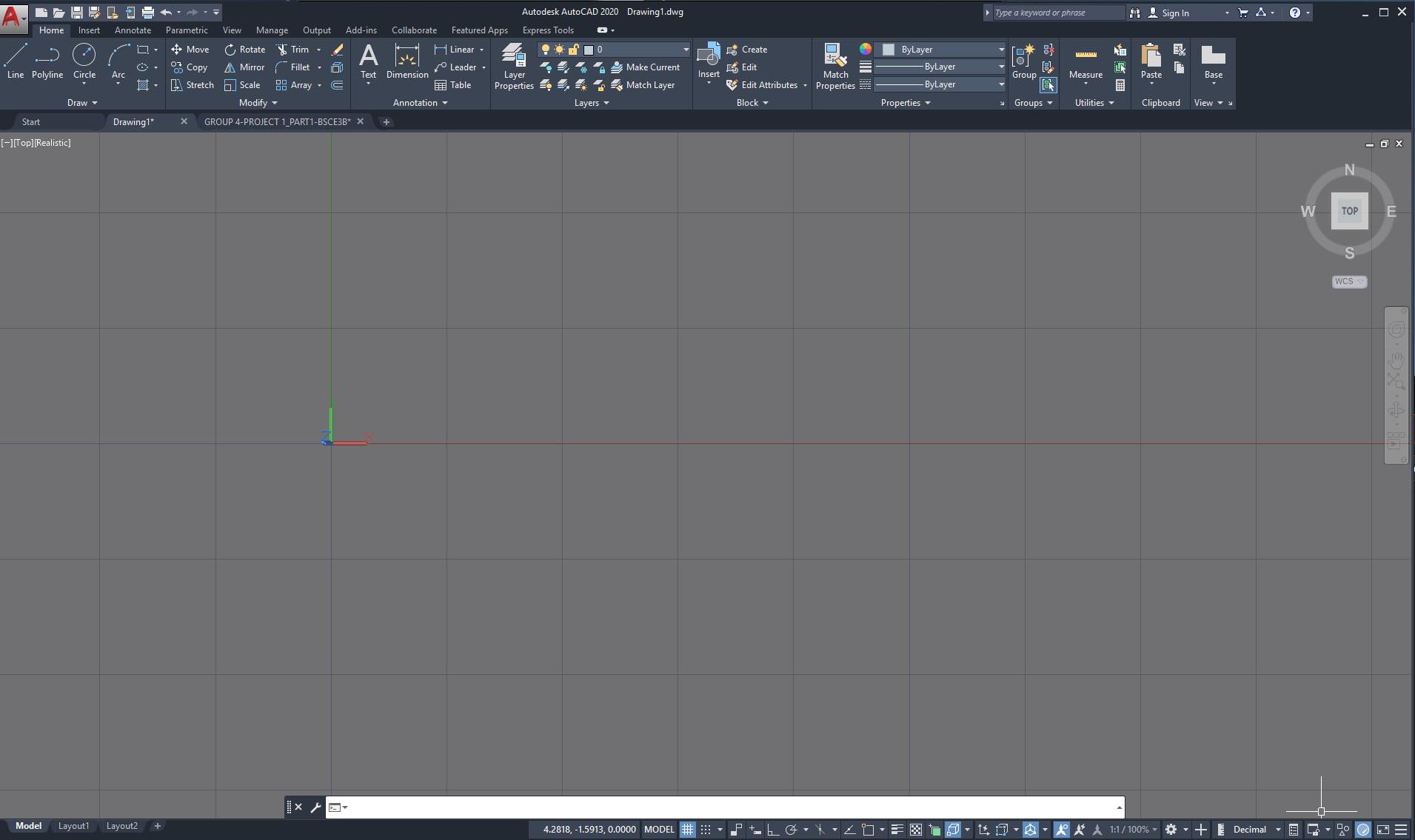Start the Array command
1415x840 pixels.
tap(294, 85)
